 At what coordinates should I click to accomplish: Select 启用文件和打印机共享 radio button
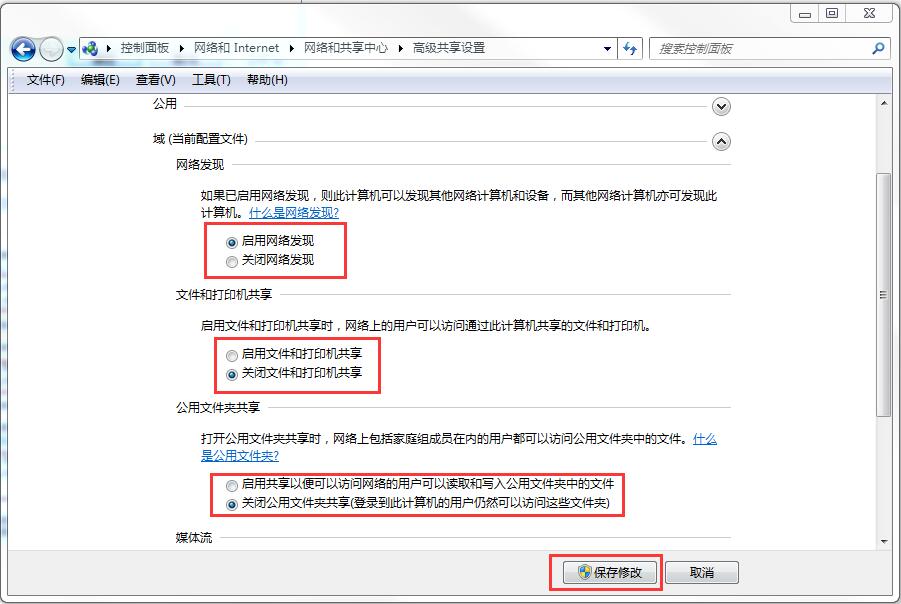[232, 355]
